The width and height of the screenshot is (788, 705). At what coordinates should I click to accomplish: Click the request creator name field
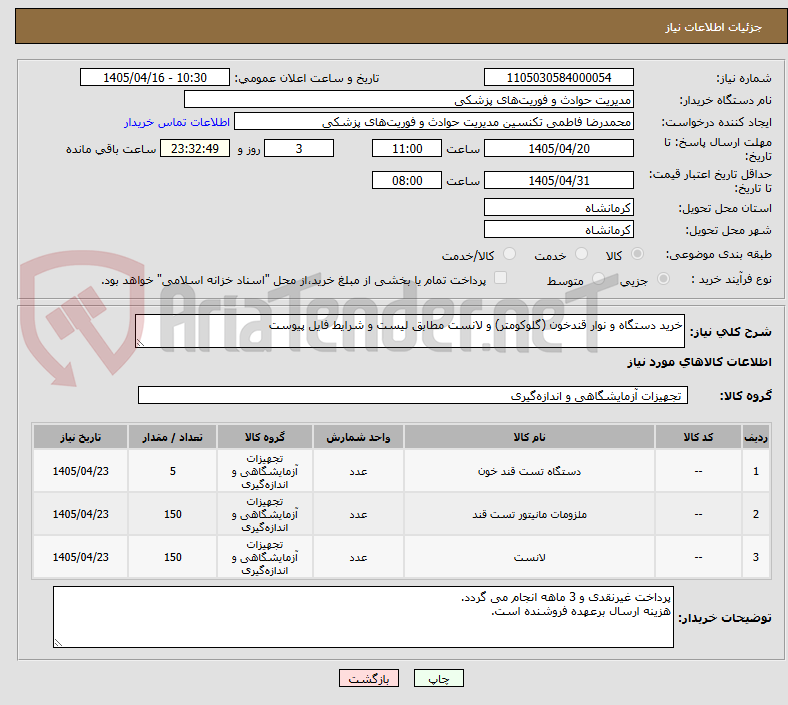pos(434,122)
